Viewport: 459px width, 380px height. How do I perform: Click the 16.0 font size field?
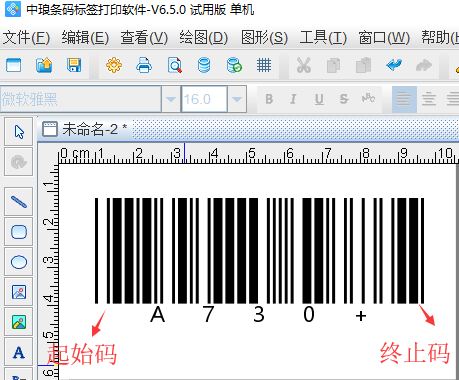[204, 99]
